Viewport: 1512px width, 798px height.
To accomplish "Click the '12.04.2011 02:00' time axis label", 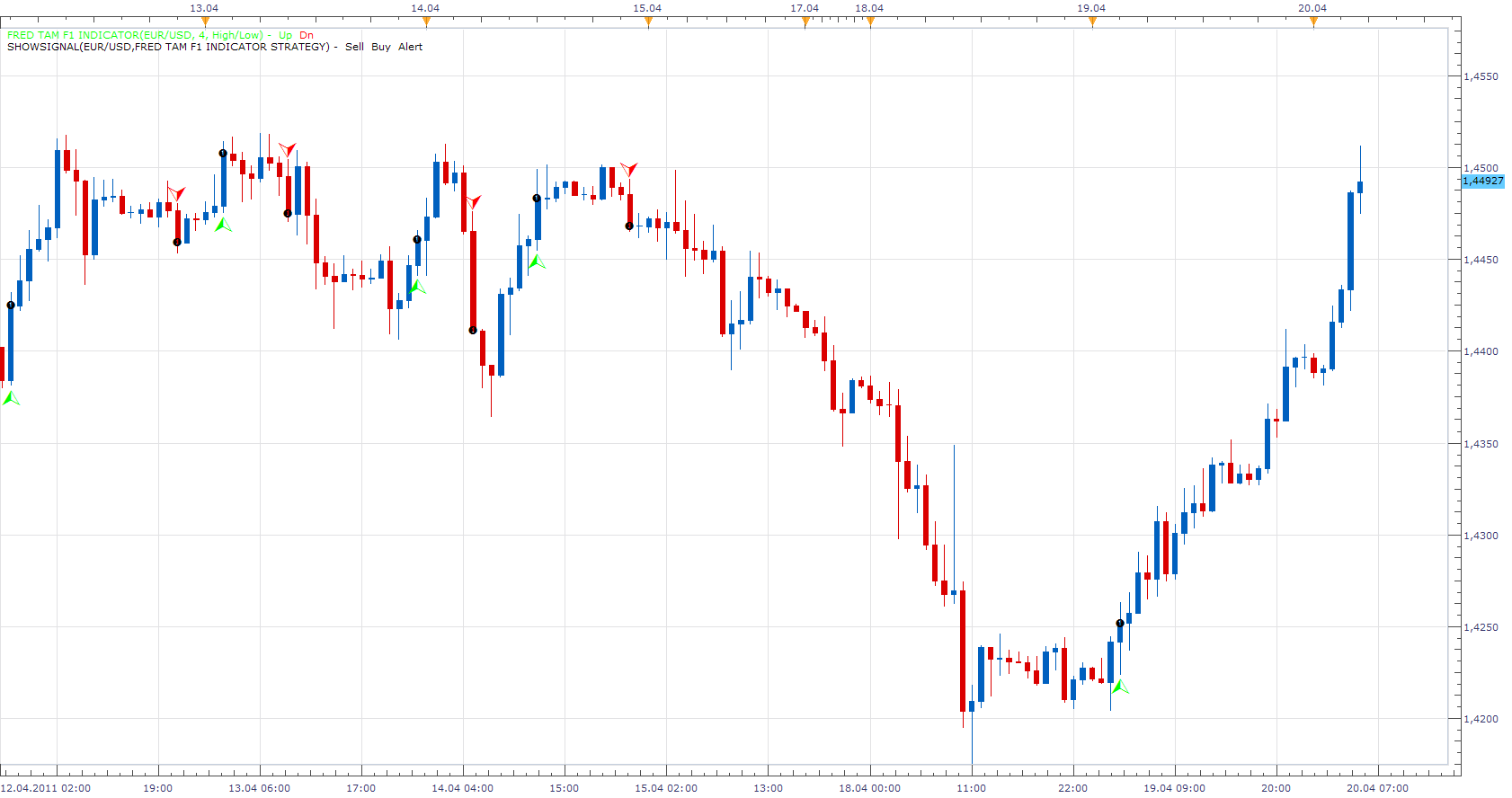I will 45,788.
